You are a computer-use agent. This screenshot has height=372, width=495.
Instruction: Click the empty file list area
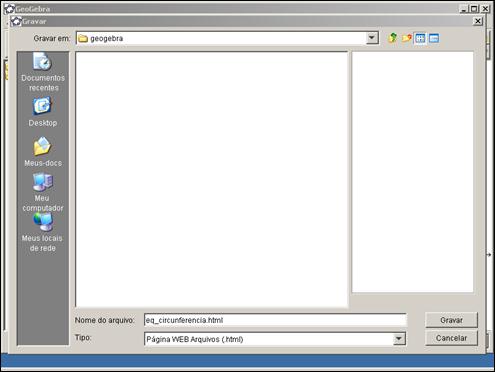click(212, 179)
